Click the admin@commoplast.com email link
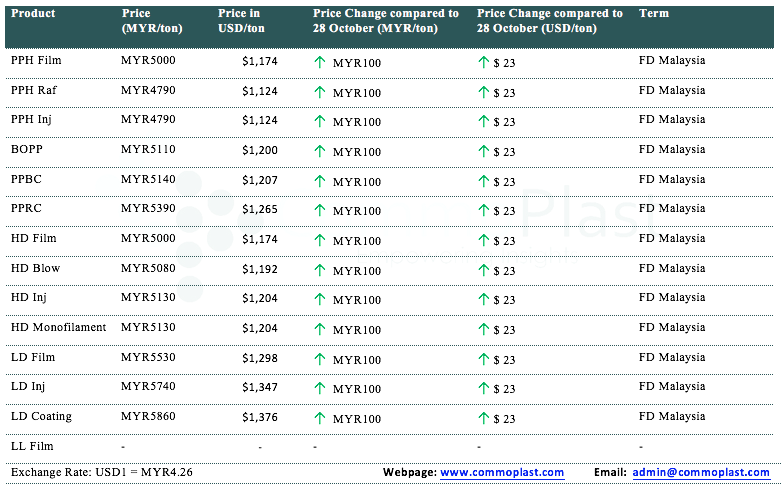The height and width of the screenshot is (491, 782). 701,472
